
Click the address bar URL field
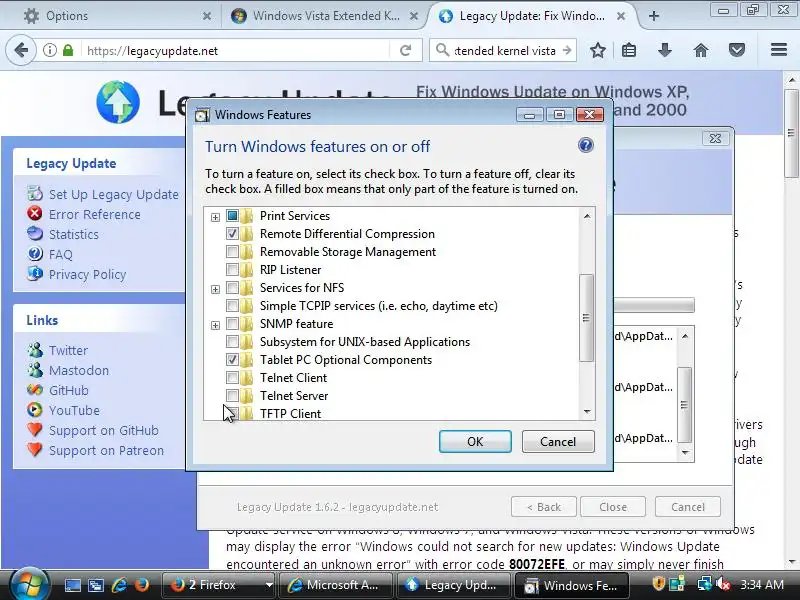(x=237, y=51)
